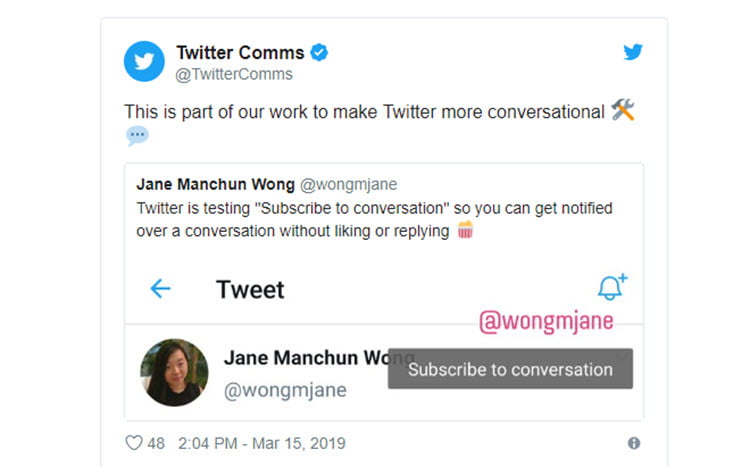Tap the bell subscribe icon
The height and width of the screenshot is (467, 750).
(612, 287)
